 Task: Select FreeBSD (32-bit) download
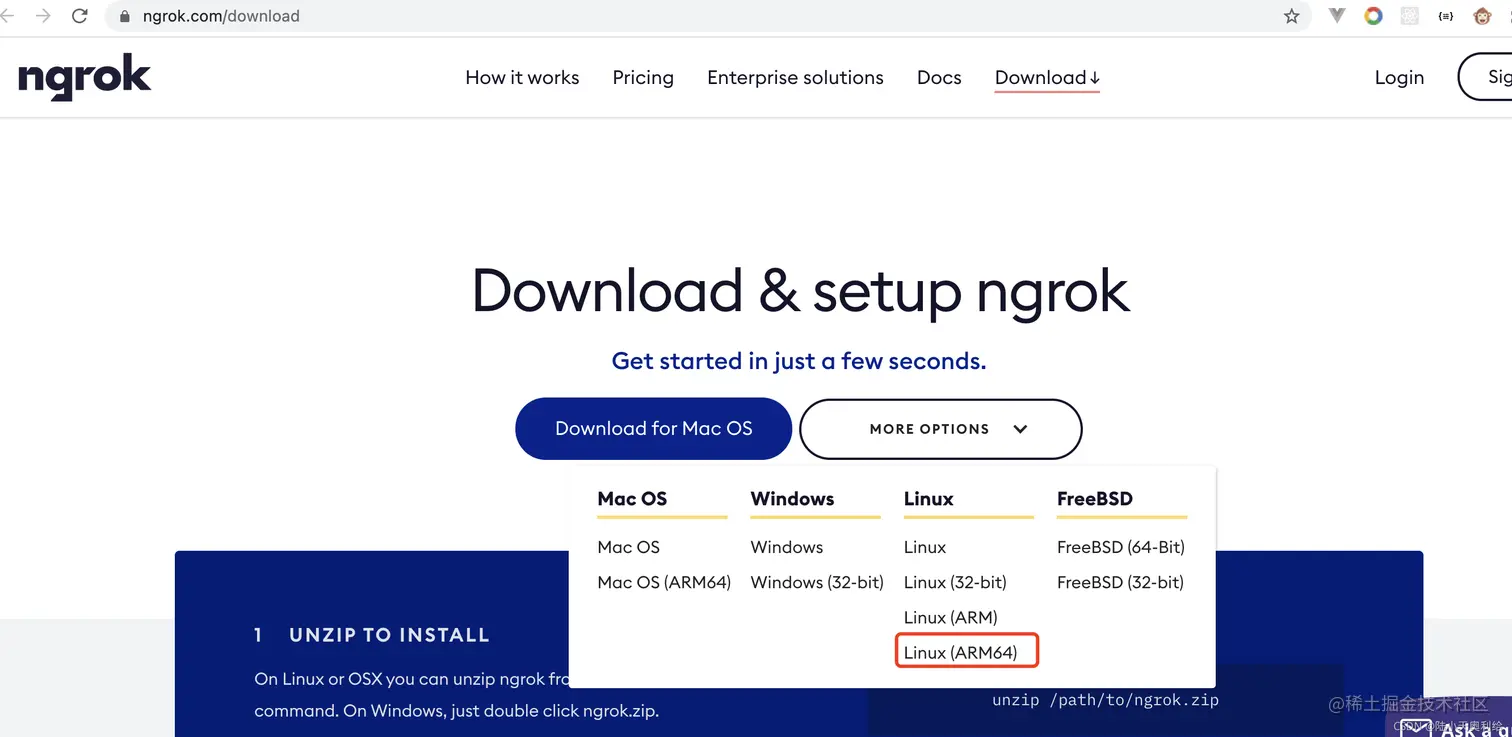point(1120,582)
